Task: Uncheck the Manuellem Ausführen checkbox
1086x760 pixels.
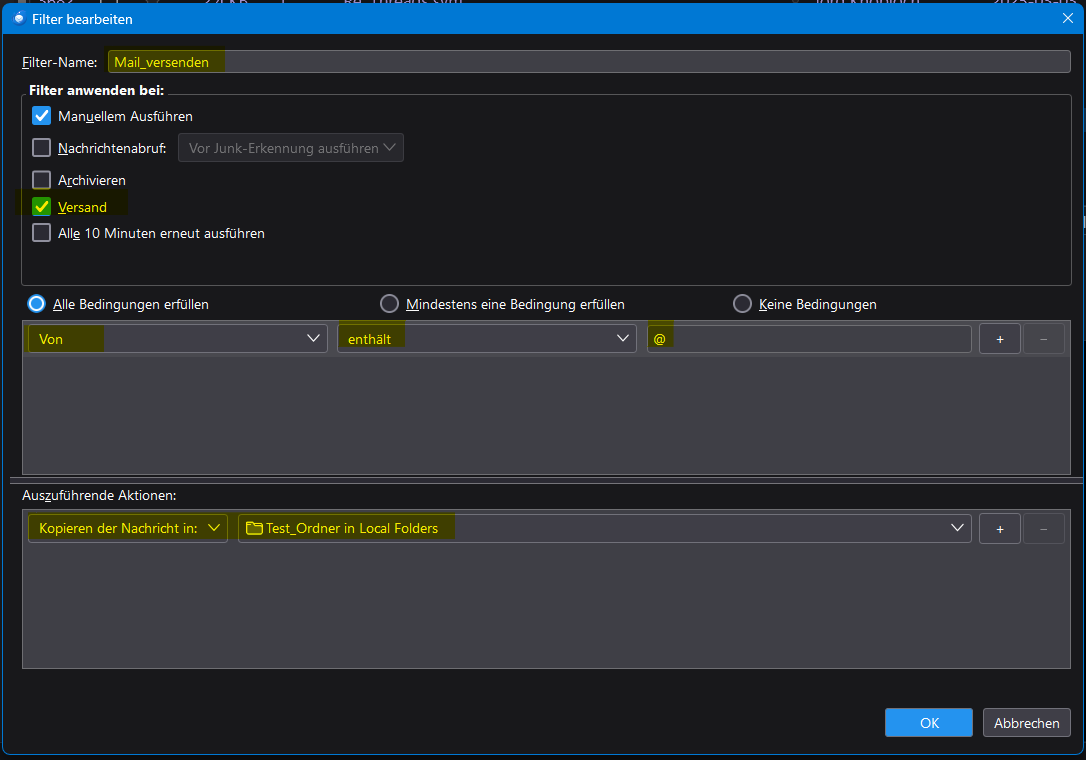Action: coord(42,116)
